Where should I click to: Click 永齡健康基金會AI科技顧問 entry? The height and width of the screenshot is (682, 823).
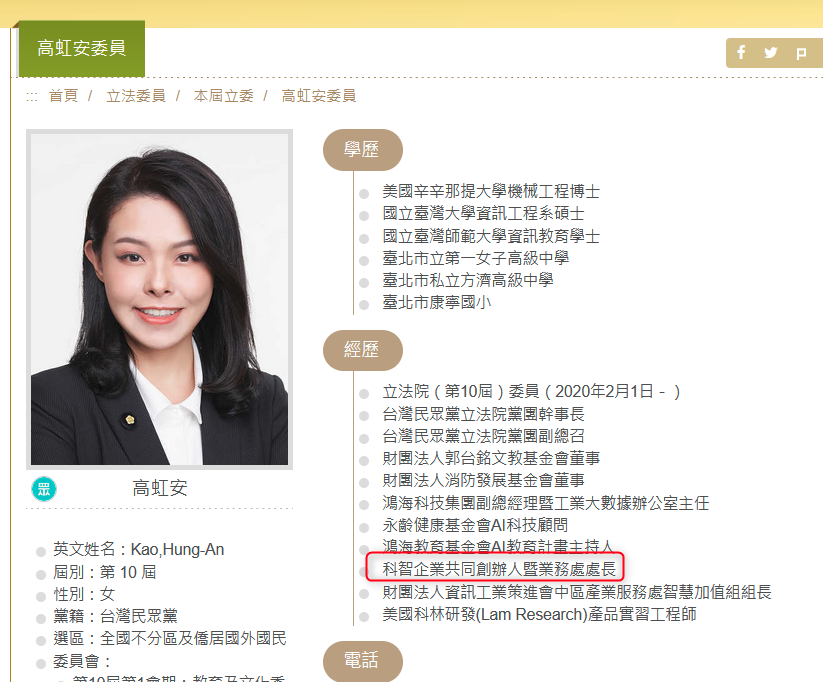[475, 525]
